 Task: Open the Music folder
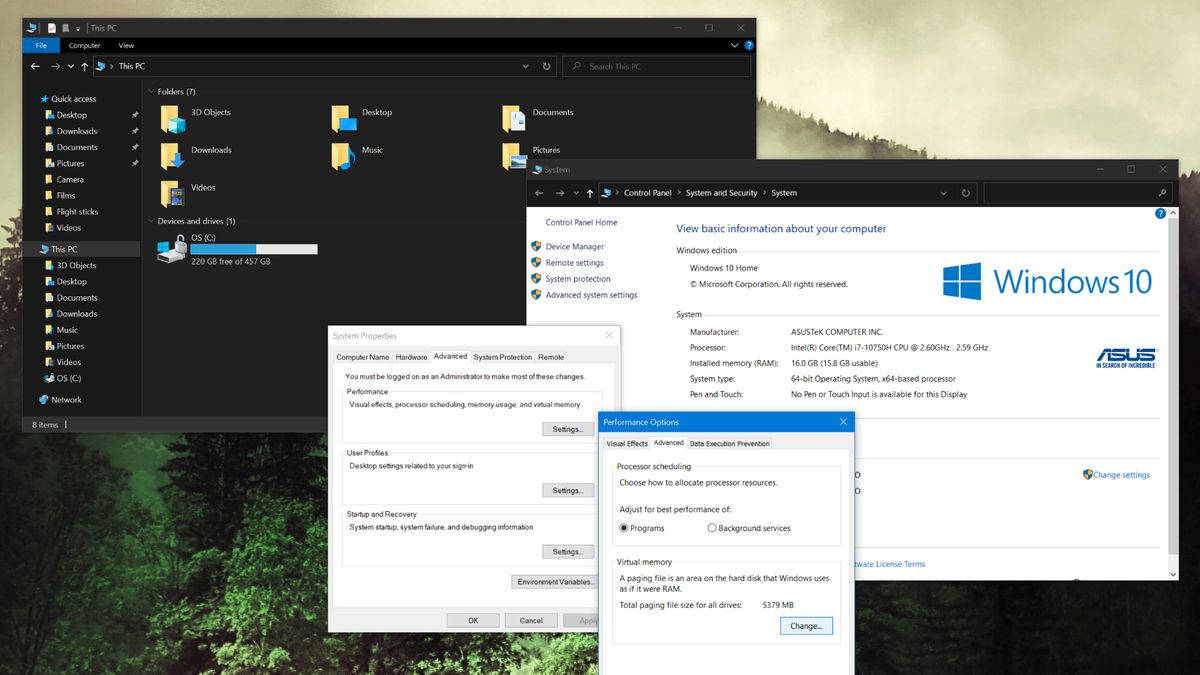click(370, 150)
